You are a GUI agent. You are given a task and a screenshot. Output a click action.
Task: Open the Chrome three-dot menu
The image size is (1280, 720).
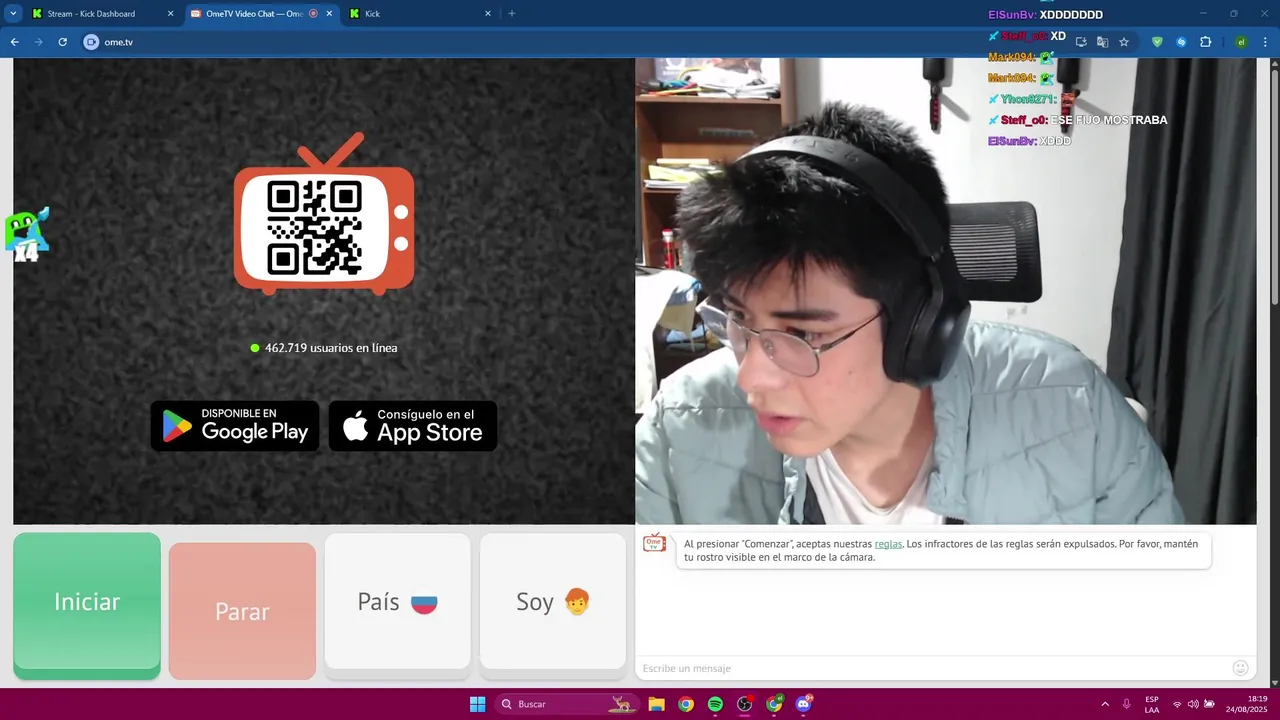tap(1266, 42)
